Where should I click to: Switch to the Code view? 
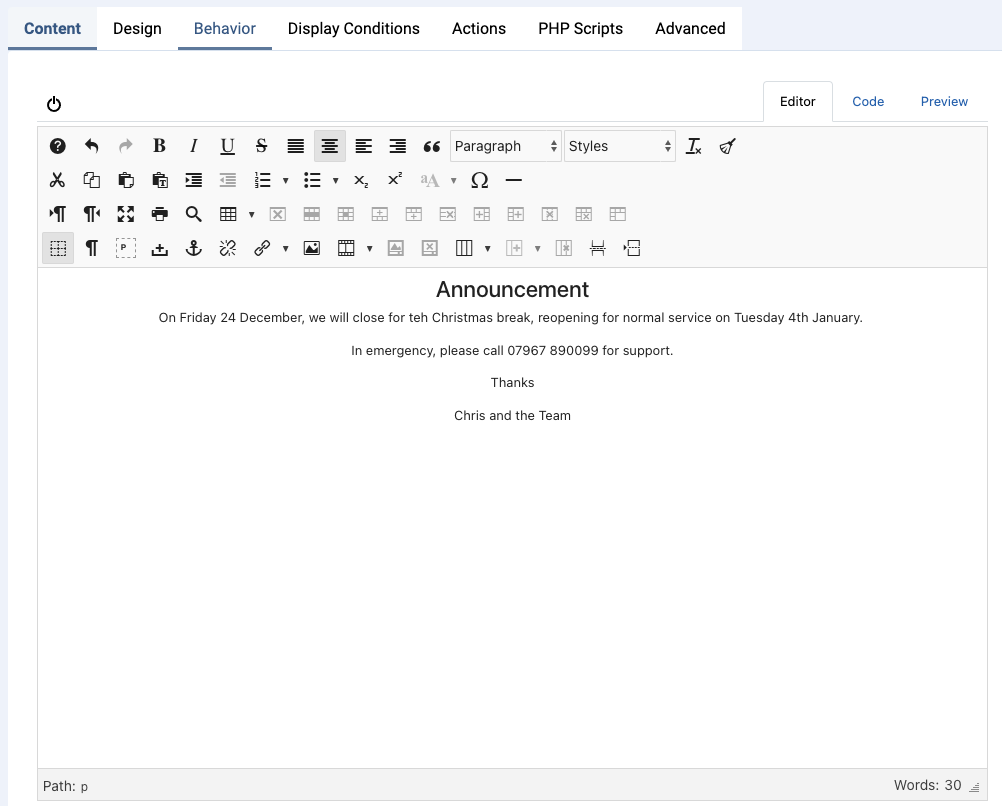click(x=867, y=101)
